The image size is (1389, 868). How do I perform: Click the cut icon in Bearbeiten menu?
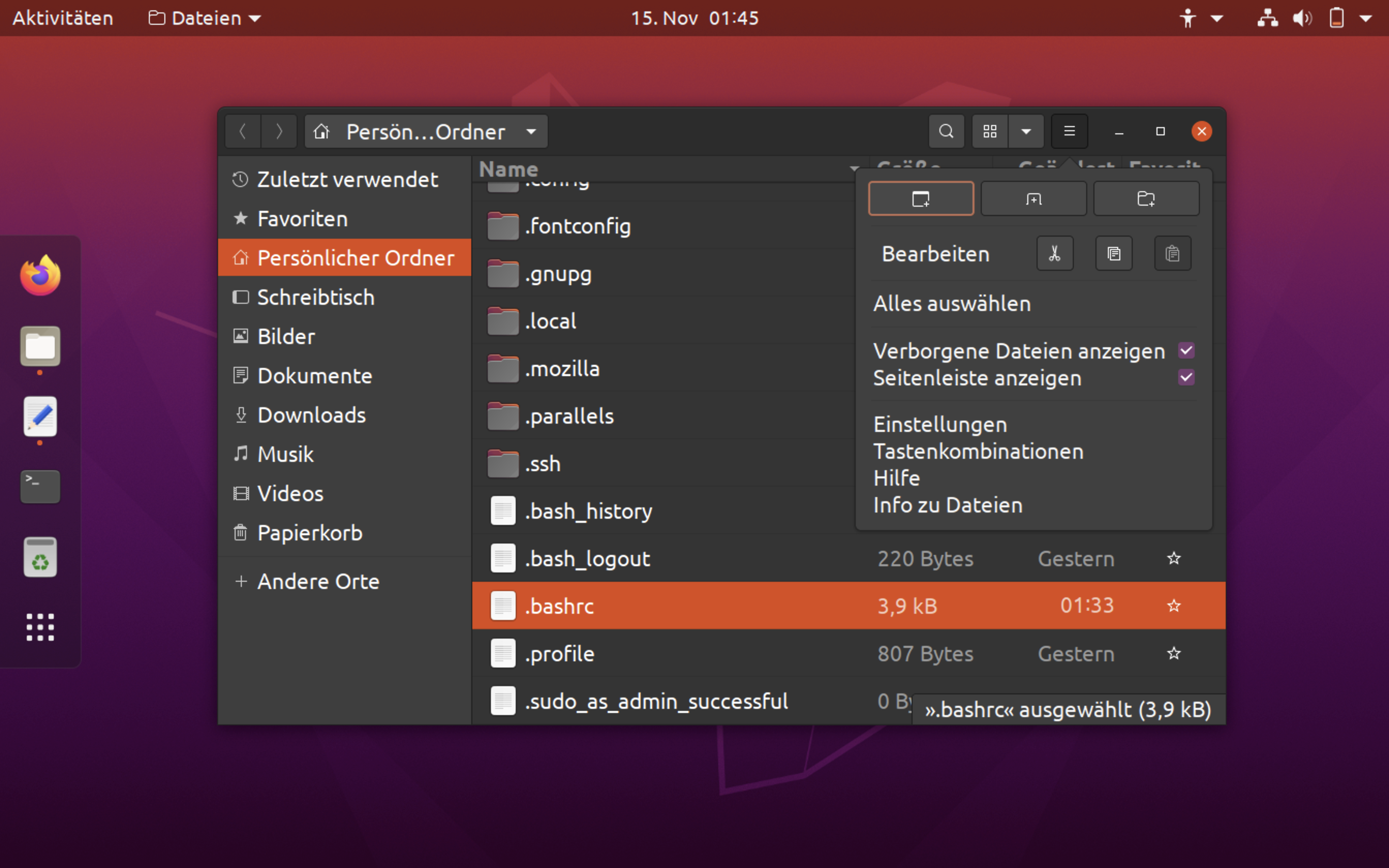(x=1056, y=254)
